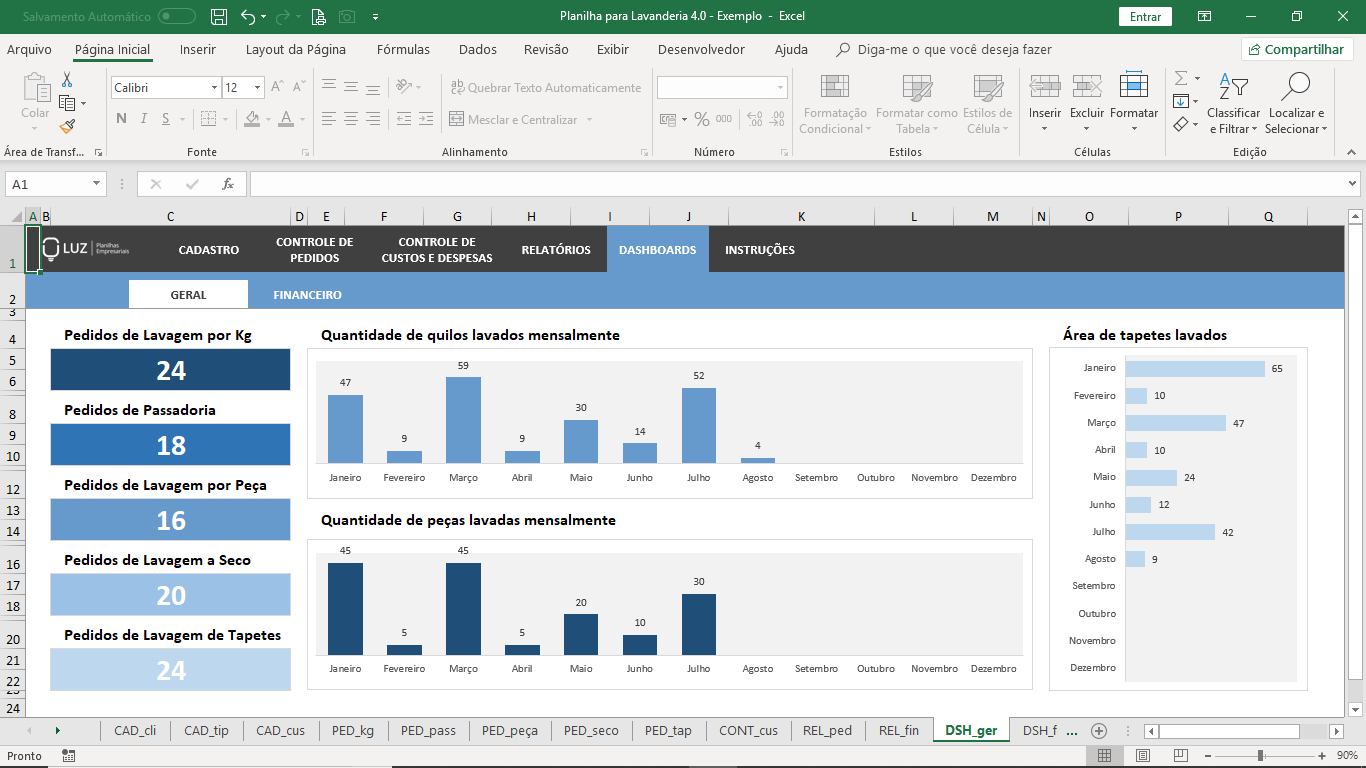Viewport: 1366px width, 768px height.
Task: Click the LUZ logo in header
Action: 86,249
